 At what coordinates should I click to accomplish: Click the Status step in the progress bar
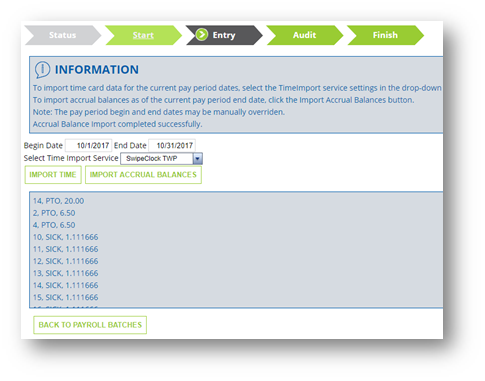(62, 35)
